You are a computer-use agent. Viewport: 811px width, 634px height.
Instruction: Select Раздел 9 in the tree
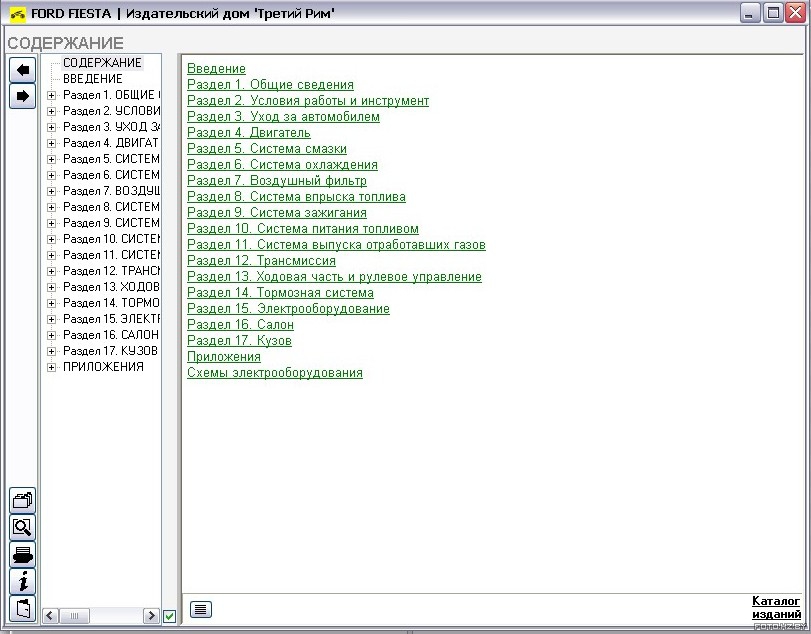111,223
